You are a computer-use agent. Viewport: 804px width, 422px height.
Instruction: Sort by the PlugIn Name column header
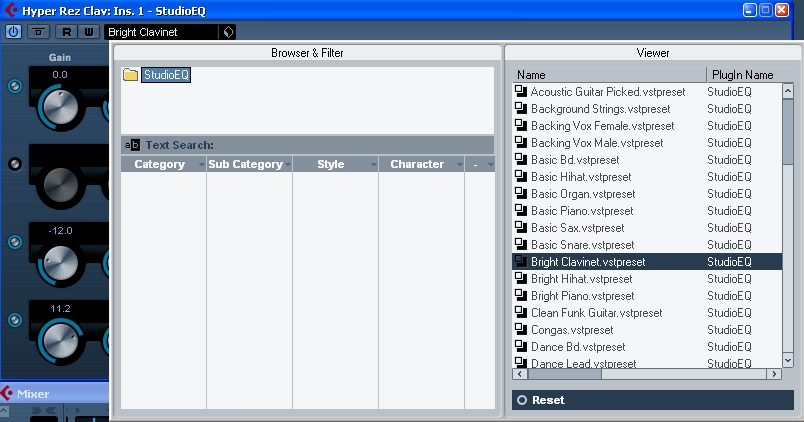750,75
